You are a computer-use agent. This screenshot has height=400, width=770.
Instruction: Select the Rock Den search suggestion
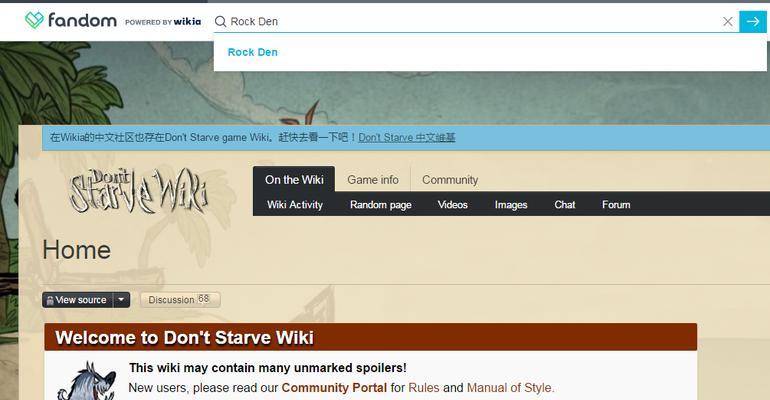[252, 52]
